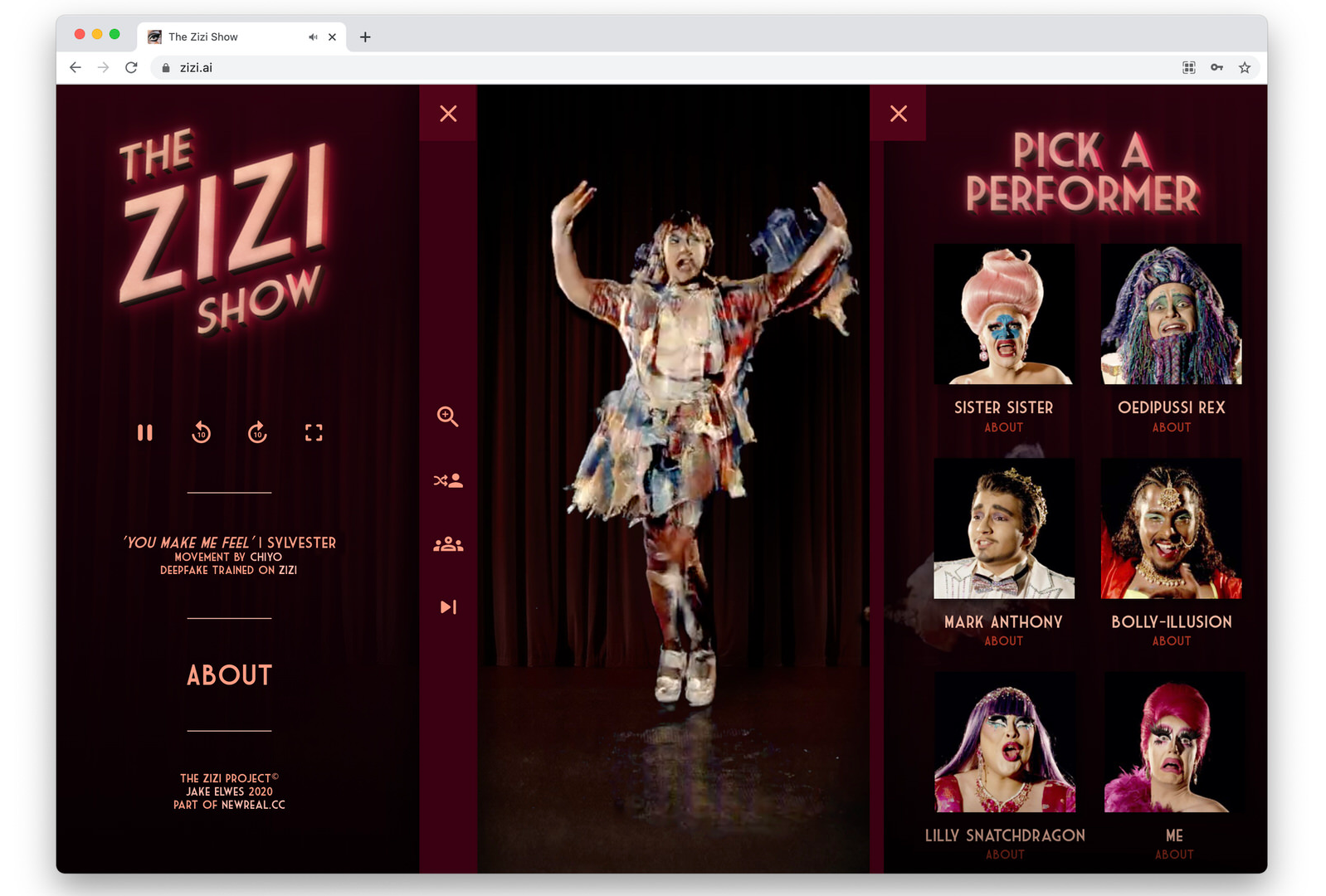Viewport: 1326px width, 896px height.
Task: Open the large ABOUT link in sidebar
Action: (x=229, y=675)
